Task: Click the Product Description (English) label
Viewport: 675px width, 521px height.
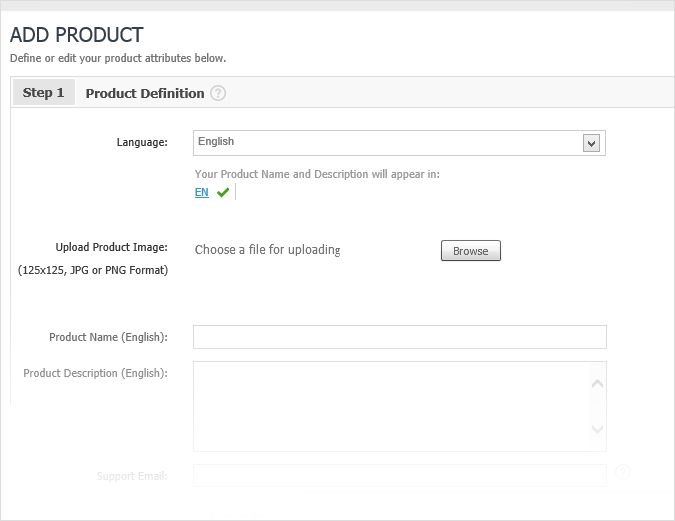Action: click(95, 373)
